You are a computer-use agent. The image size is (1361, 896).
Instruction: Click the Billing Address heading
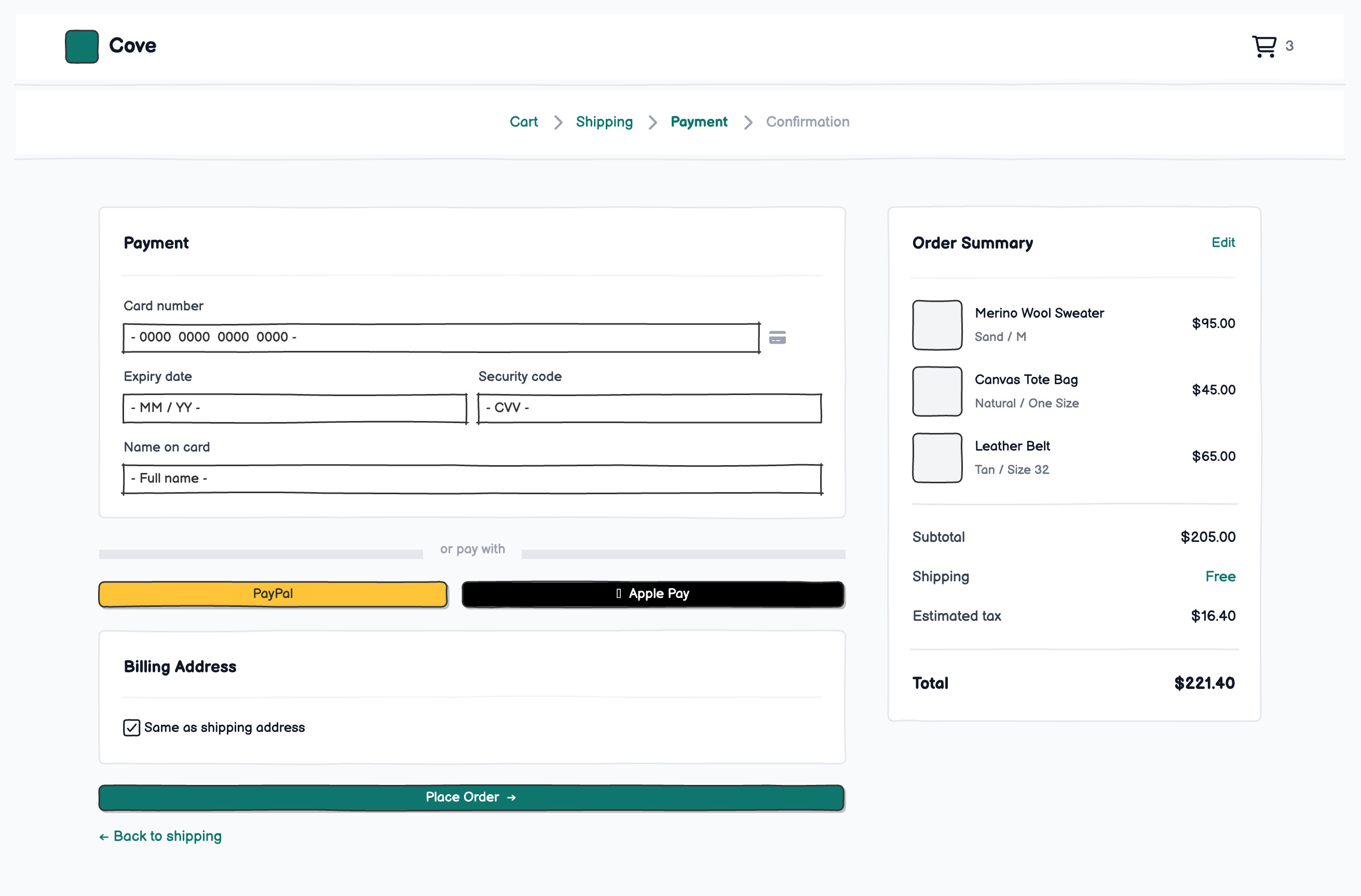pos(180,667)
